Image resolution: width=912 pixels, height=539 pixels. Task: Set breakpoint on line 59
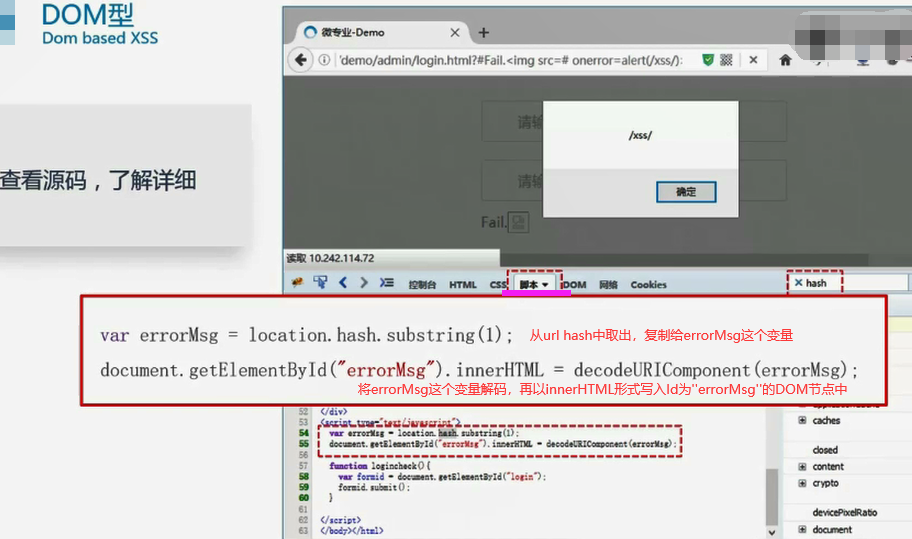tap(304, 487)
